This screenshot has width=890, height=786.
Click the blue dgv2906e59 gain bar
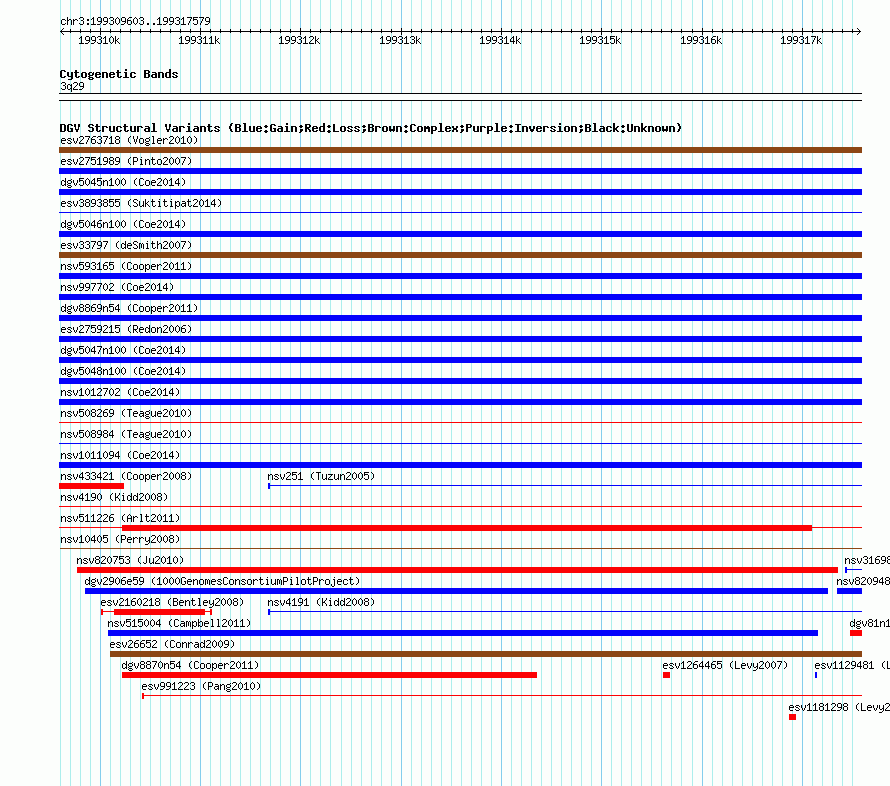tap(456, 591)
